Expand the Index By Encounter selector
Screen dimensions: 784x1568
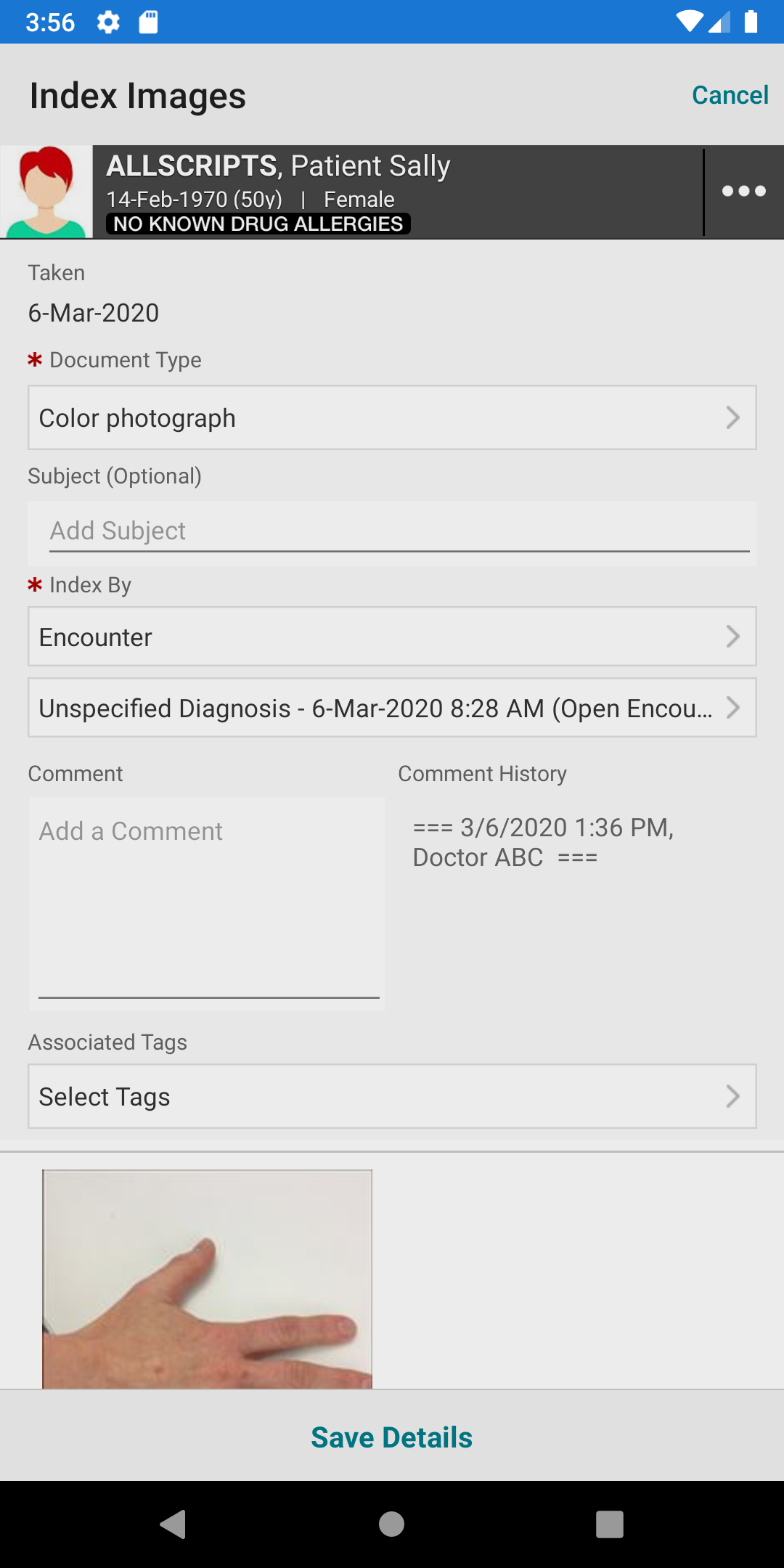(x=392, y=637)
